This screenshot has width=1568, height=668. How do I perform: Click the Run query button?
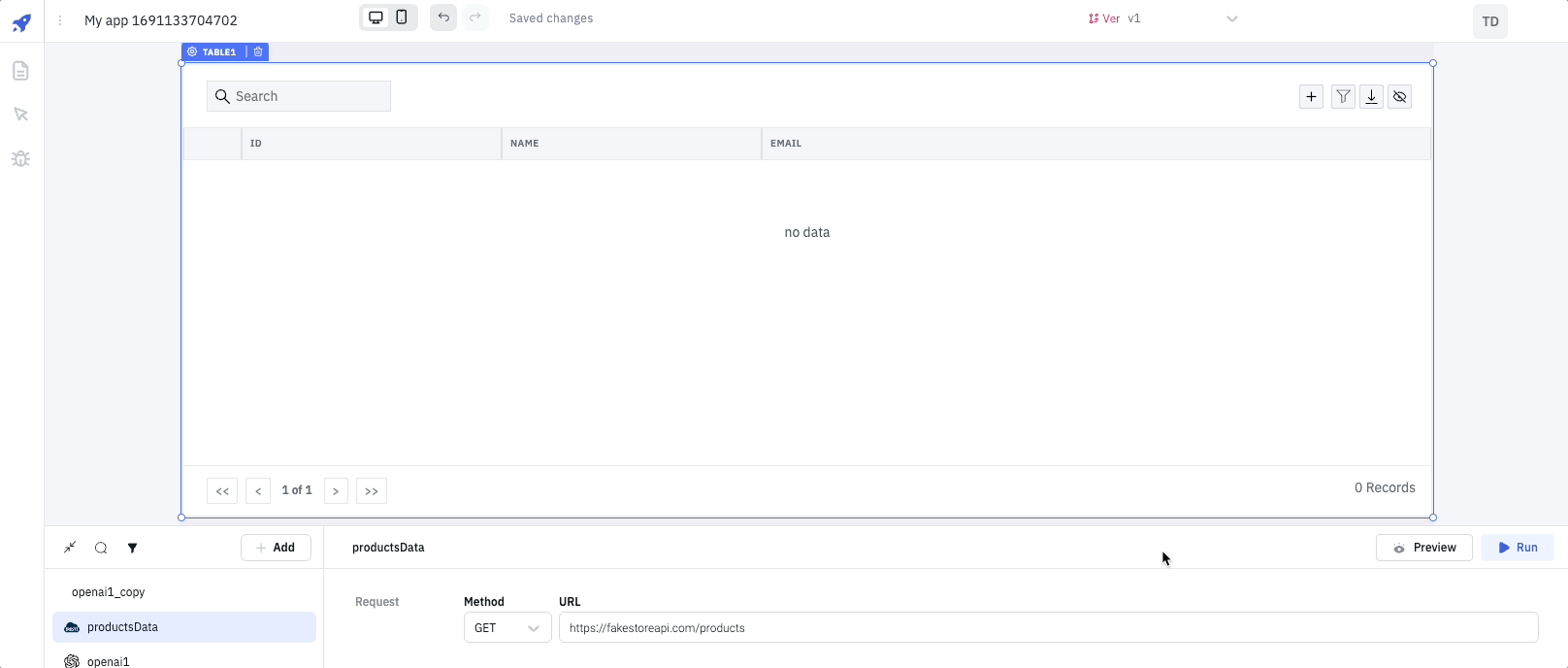click(1517, 548)
